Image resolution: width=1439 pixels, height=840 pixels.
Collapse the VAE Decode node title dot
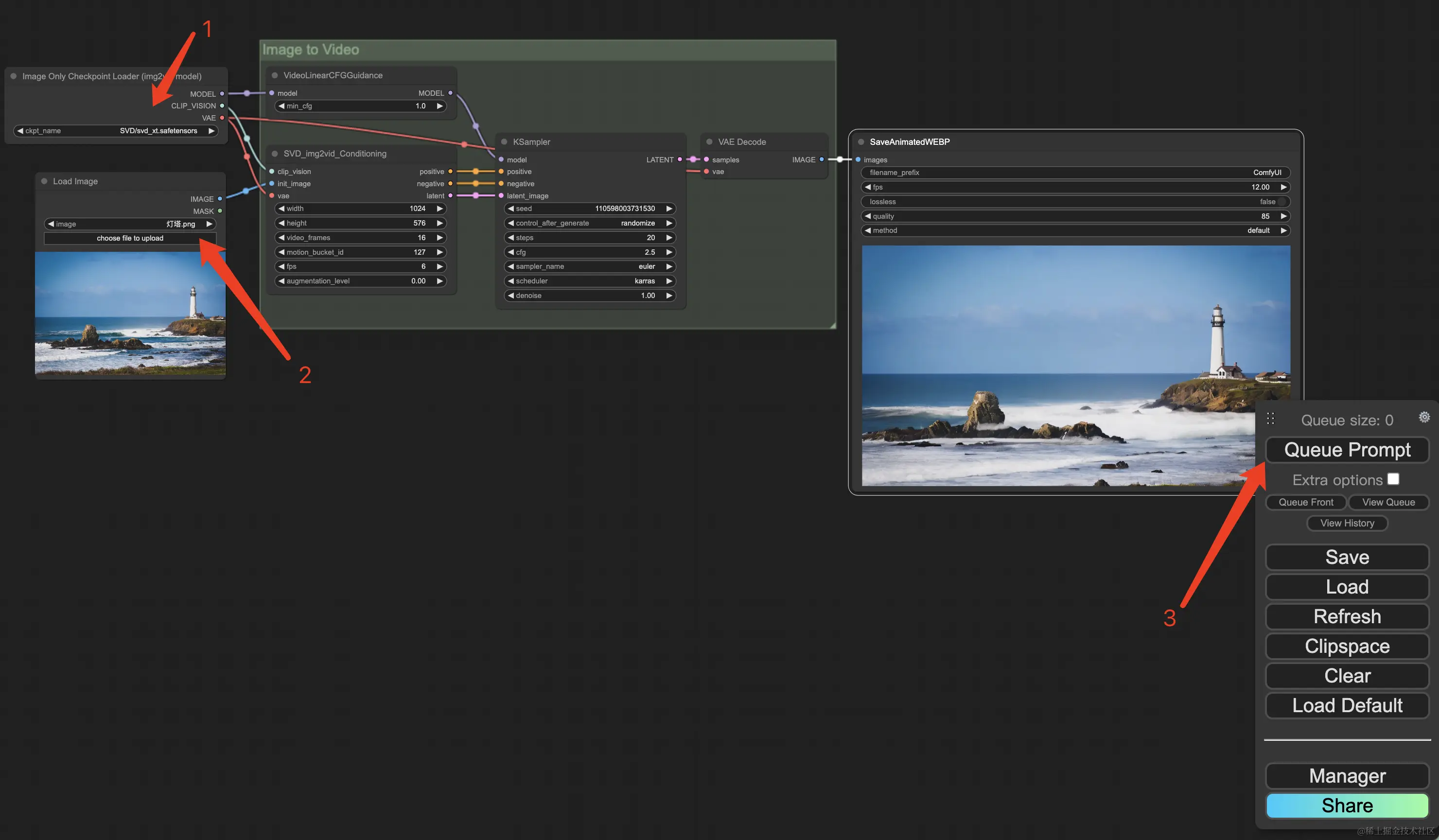[x=709, y=141]
